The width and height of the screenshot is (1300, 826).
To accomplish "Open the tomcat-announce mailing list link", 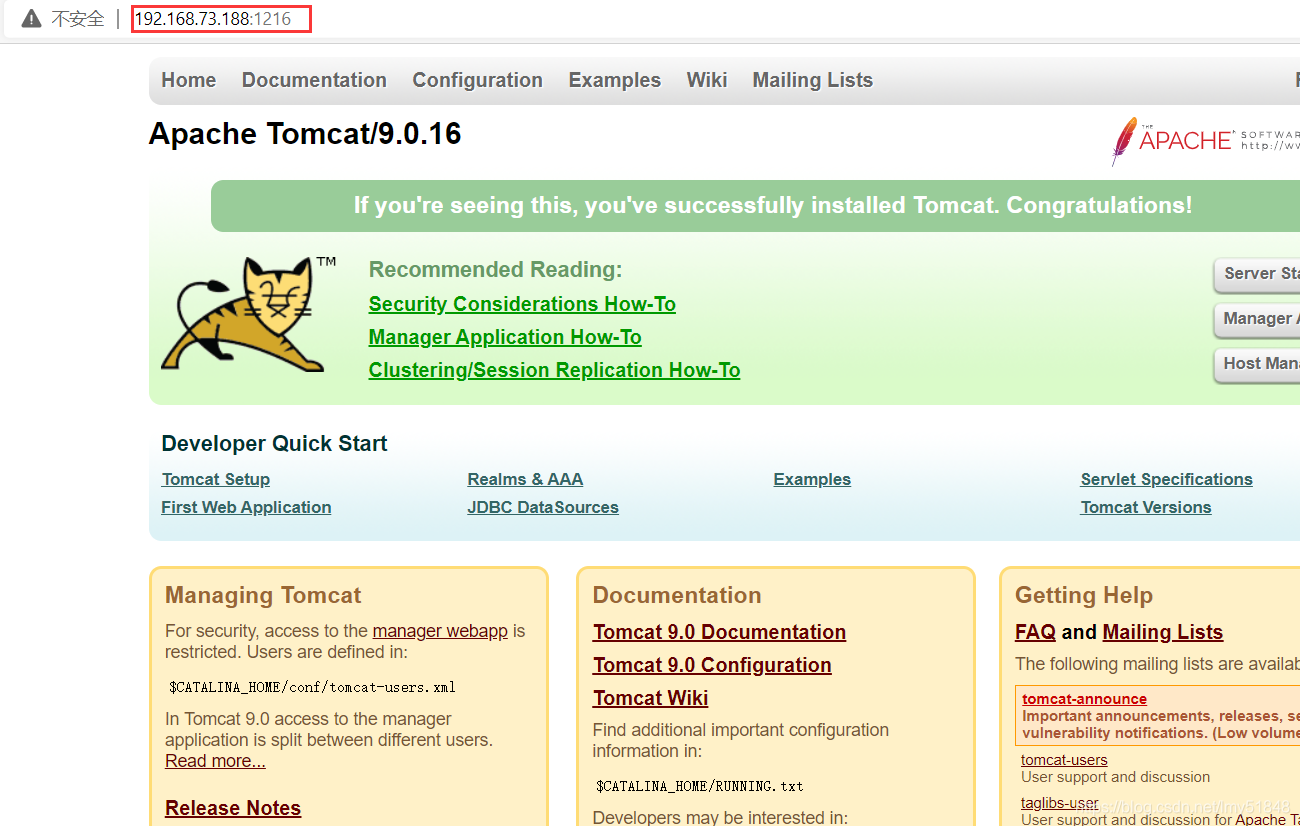I will click(1084, 699).
